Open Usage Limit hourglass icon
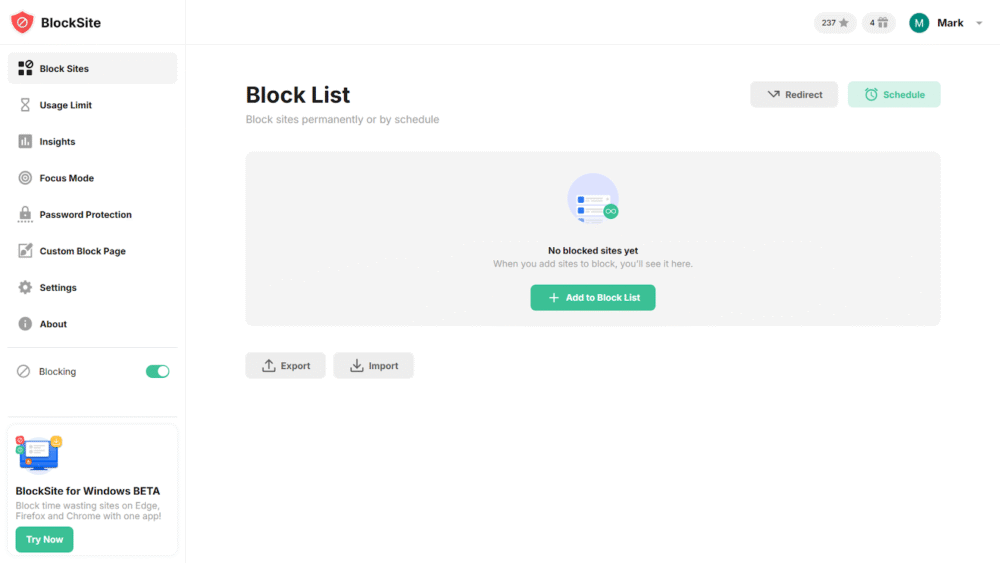The height and width of the screenshot is (563, 1000). click(25, 105)
